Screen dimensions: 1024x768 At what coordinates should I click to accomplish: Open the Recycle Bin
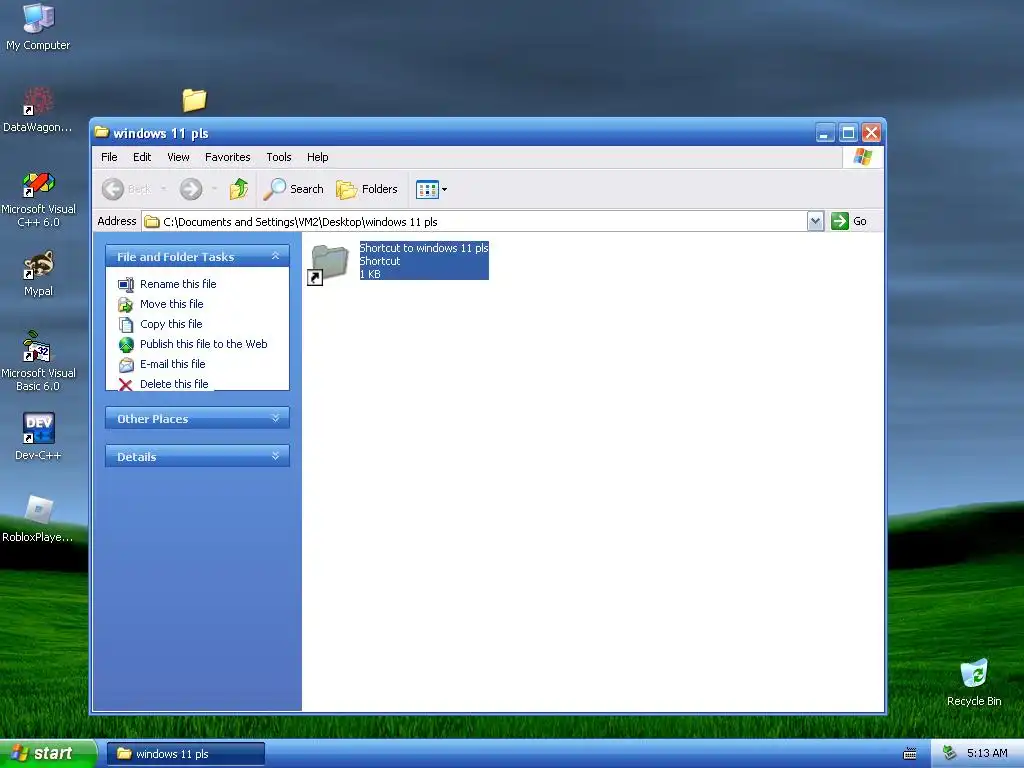pyautogui.click(x=974, y=682)
